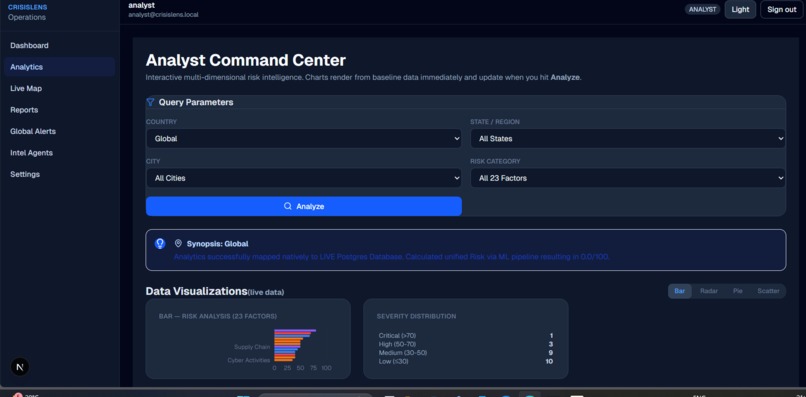Open Intel Agents page

(x=31, y=153)
